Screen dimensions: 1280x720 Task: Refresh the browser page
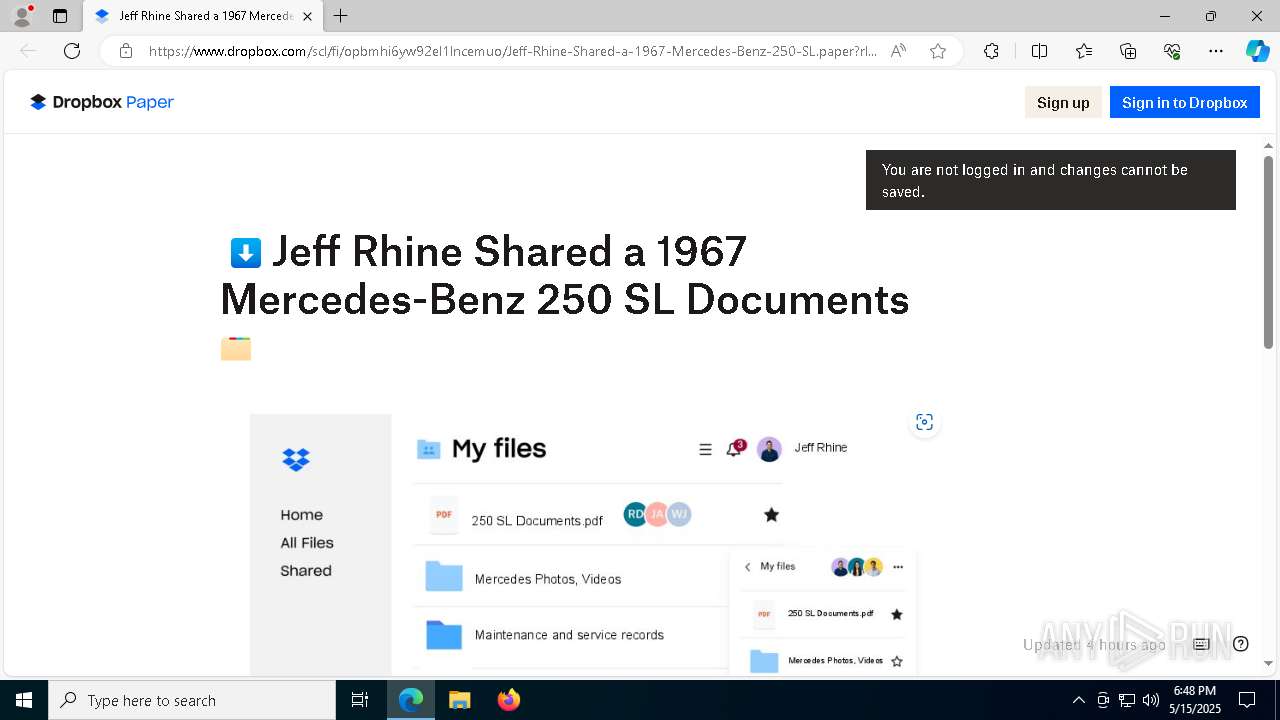point(72,51)
